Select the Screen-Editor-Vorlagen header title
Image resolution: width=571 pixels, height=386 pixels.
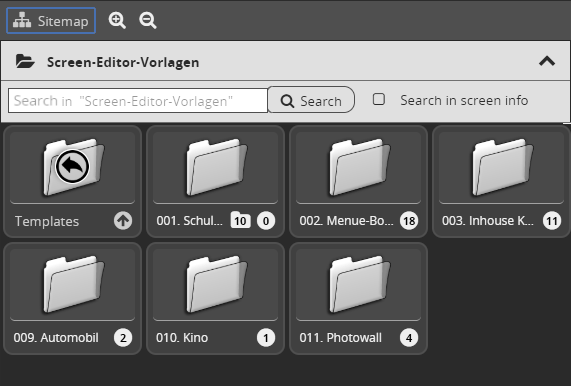coord(123,62)
